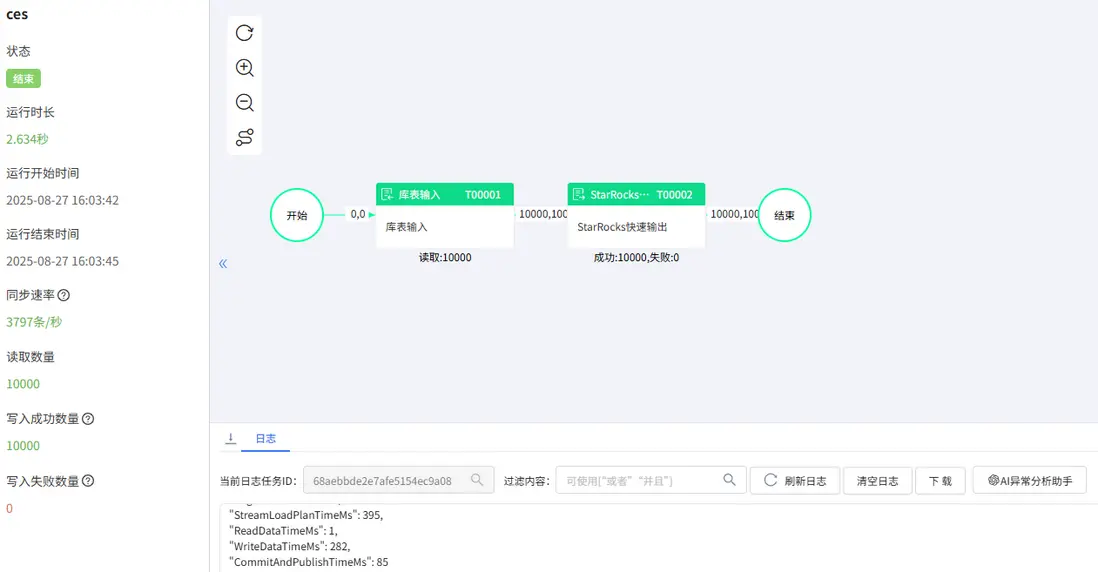Image resolution: width=1098 pixels, height=572 pixels.
Task: Focus the 当前日志任务ID field
Action: point(398,481)
